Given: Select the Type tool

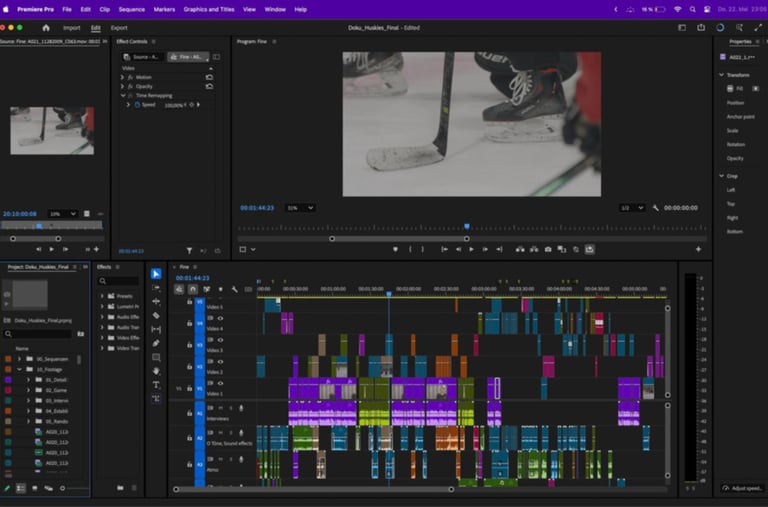Looking at the screenshot, I should click(x=156, y=384).
